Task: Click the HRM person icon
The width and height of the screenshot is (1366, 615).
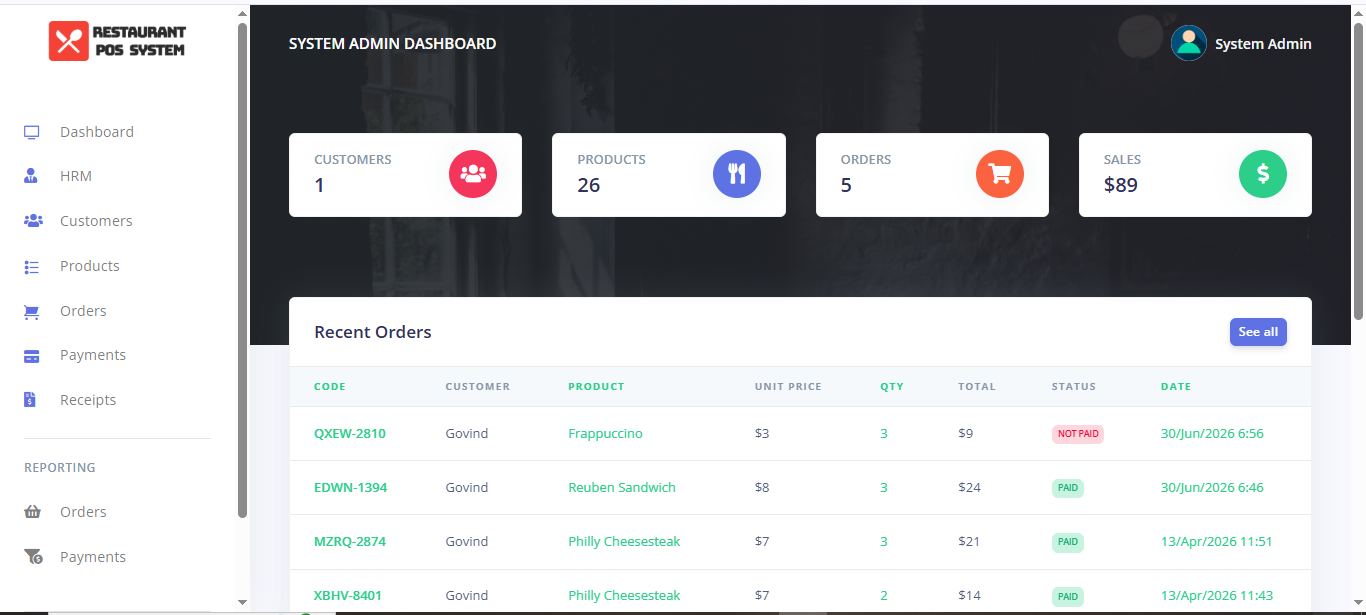Action: pyautogui.click(x=31, y=176)
